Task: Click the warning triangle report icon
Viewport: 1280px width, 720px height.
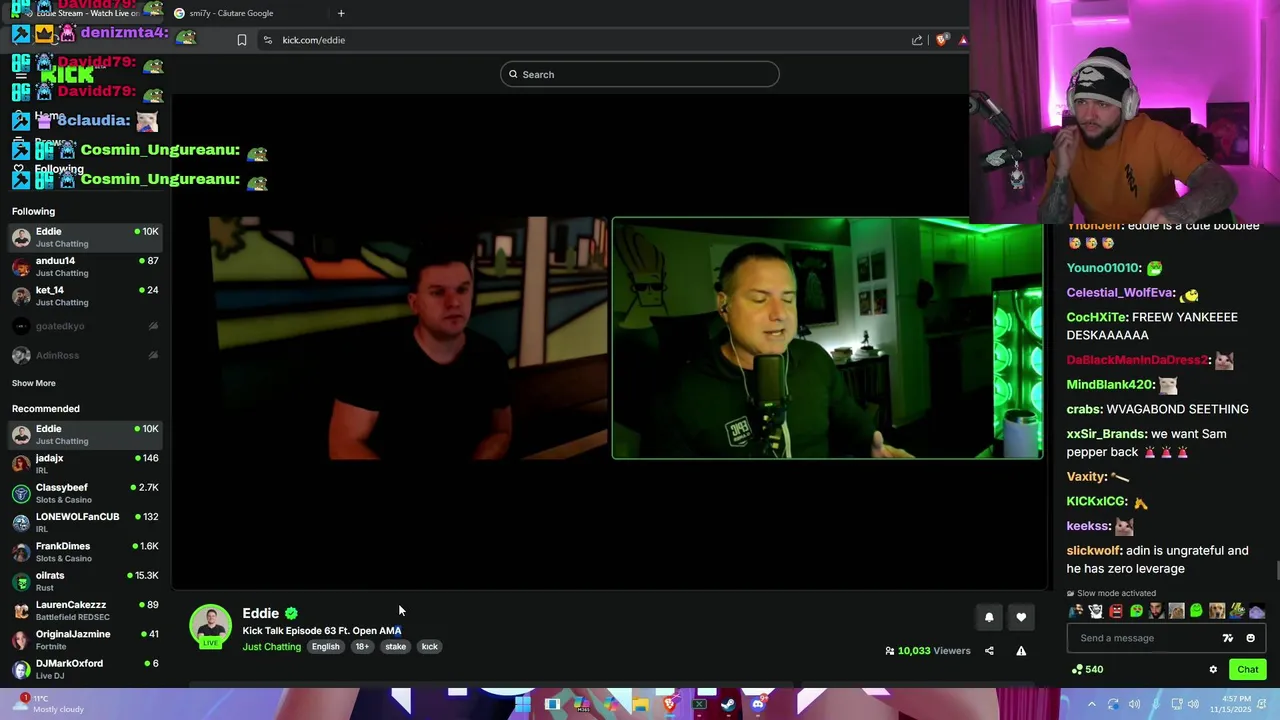Action: coord(1021,651)
